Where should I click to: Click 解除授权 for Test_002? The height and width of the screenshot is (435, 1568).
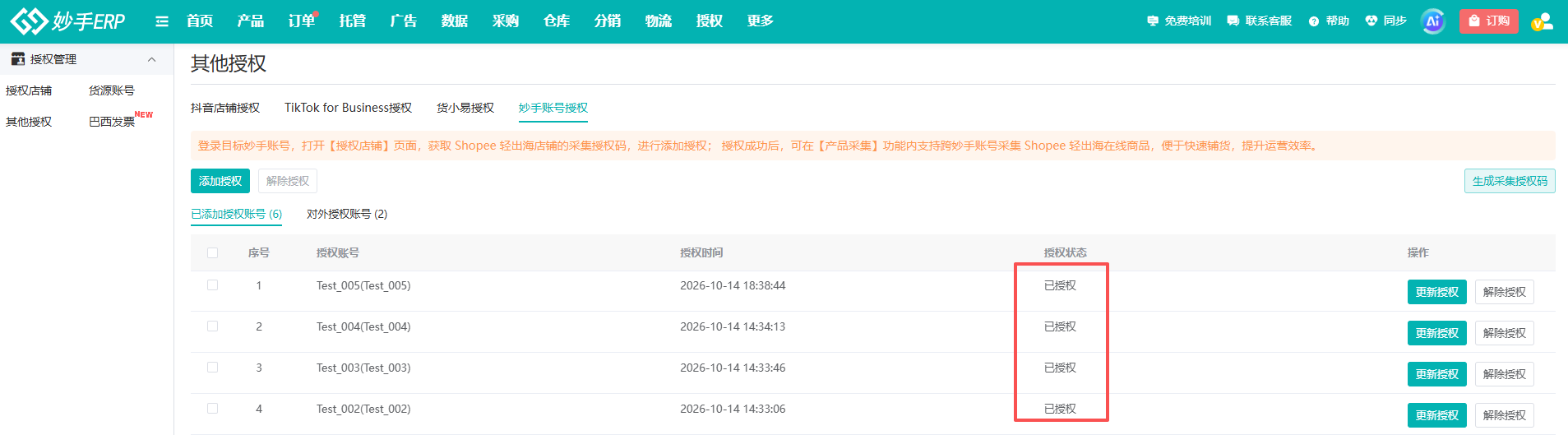(1505, 415)
